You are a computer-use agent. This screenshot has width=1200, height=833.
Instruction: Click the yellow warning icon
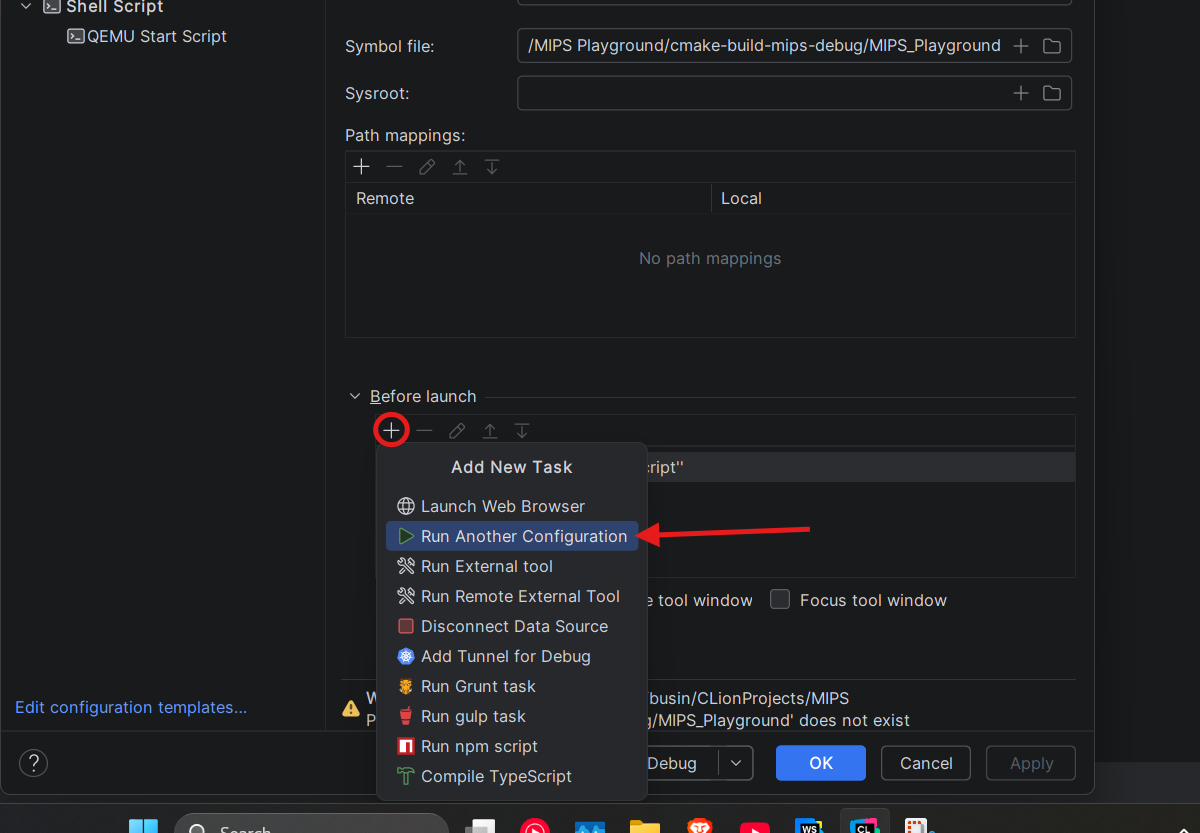coord(351,708)
